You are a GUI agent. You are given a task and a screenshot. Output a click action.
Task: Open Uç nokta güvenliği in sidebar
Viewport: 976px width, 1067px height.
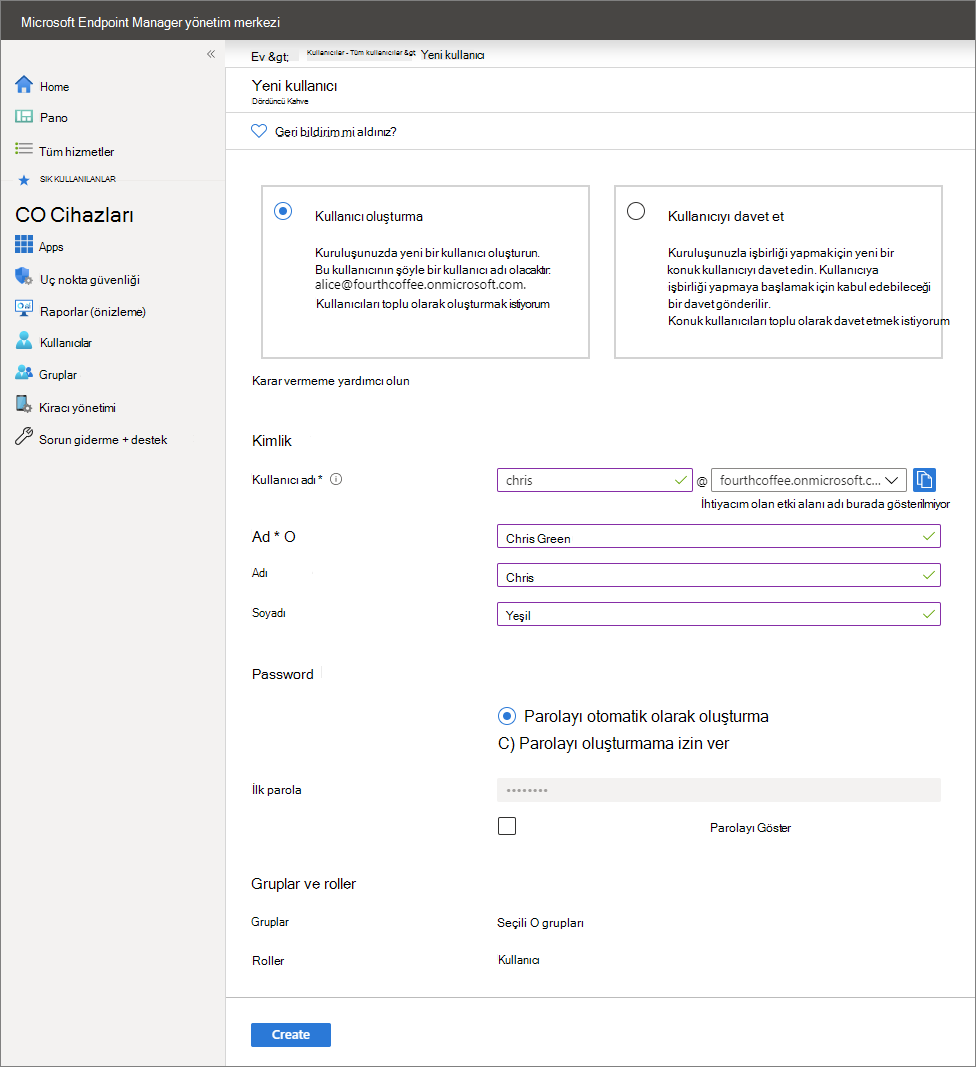tap(90, 280)
